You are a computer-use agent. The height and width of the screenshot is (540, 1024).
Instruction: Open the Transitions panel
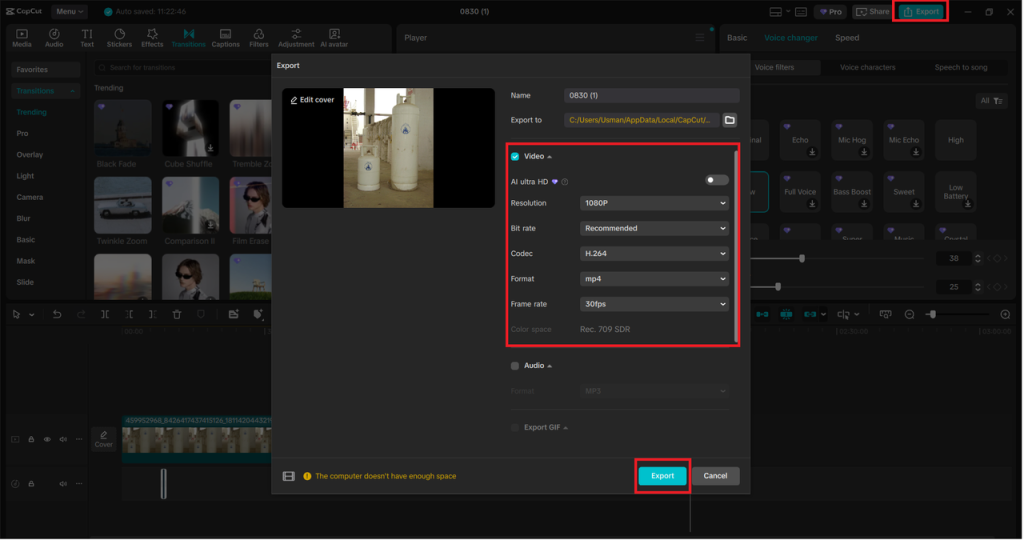point(188,38)
